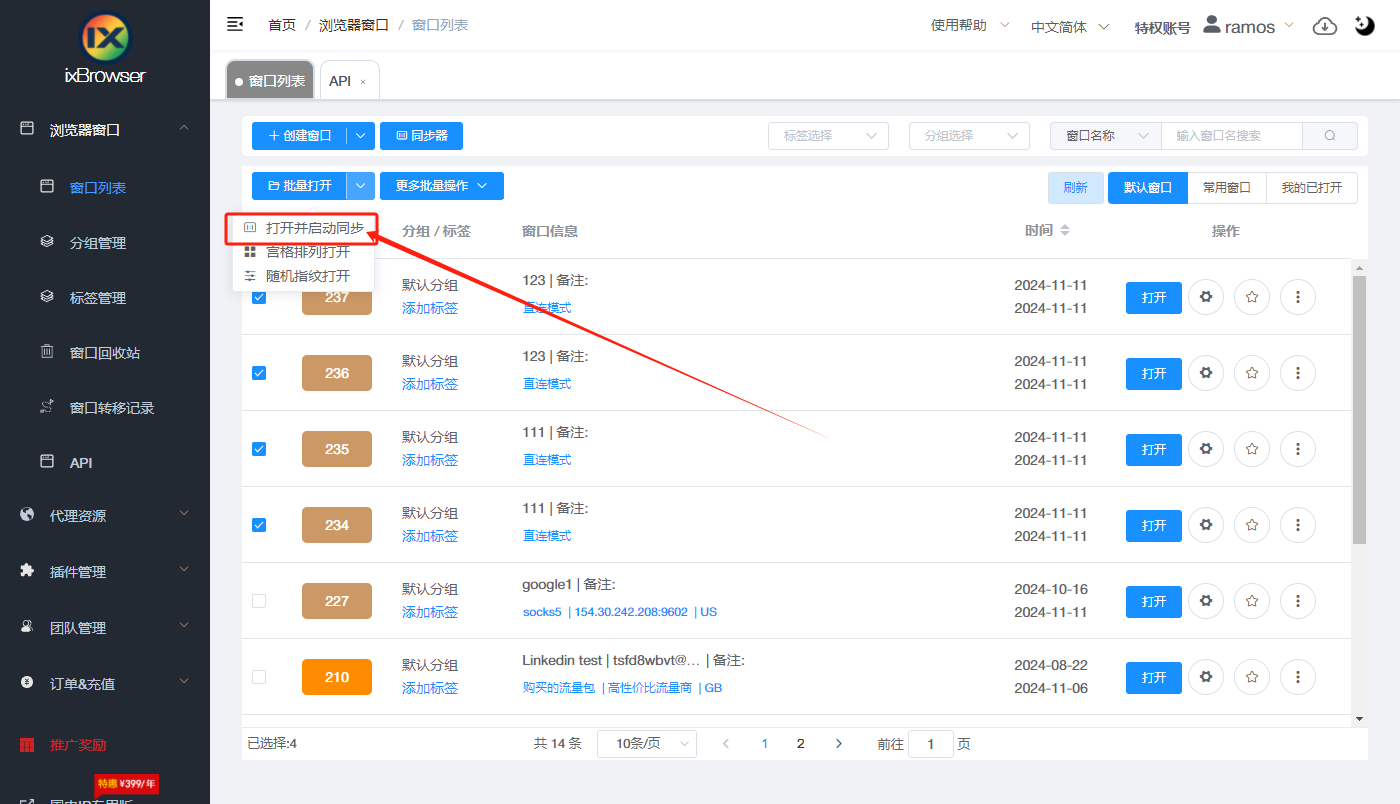Open the 中文简体 language dropdown

coord(1070,27)
